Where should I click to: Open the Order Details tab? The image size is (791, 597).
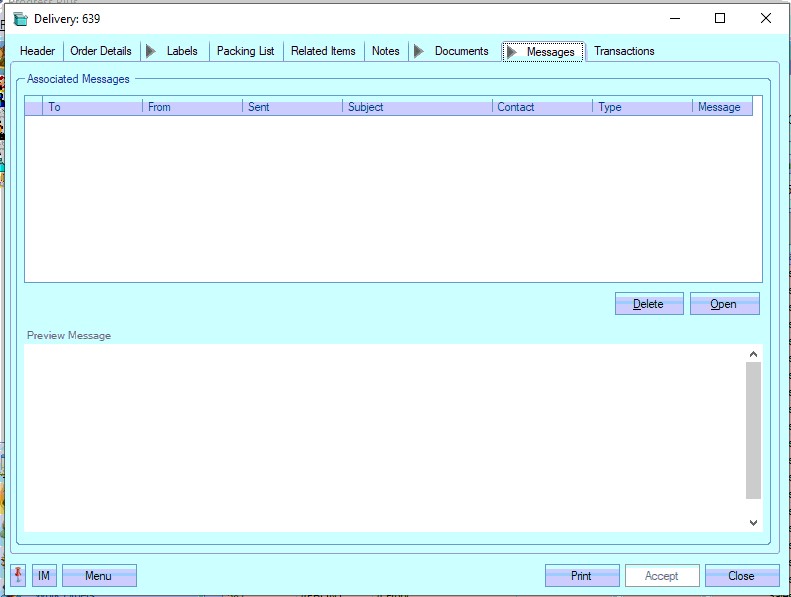101,51
